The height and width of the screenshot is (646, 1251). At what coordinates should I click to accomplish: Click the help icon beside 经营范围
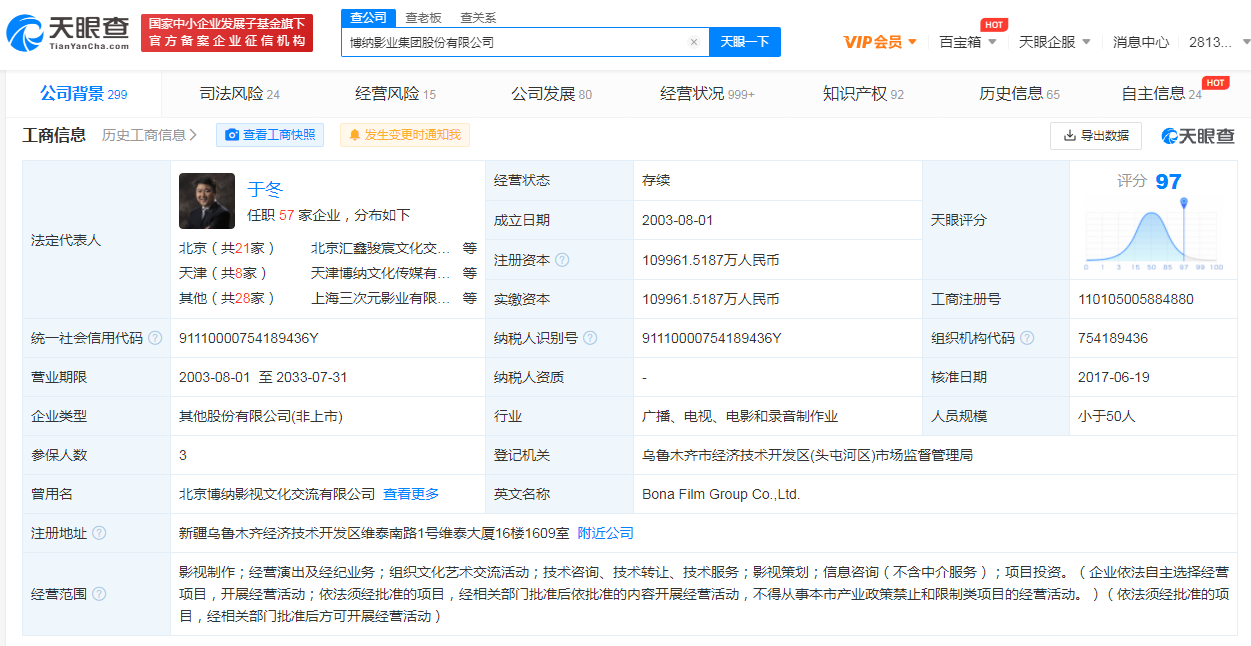pyautogui.click(x=99, y=594)
